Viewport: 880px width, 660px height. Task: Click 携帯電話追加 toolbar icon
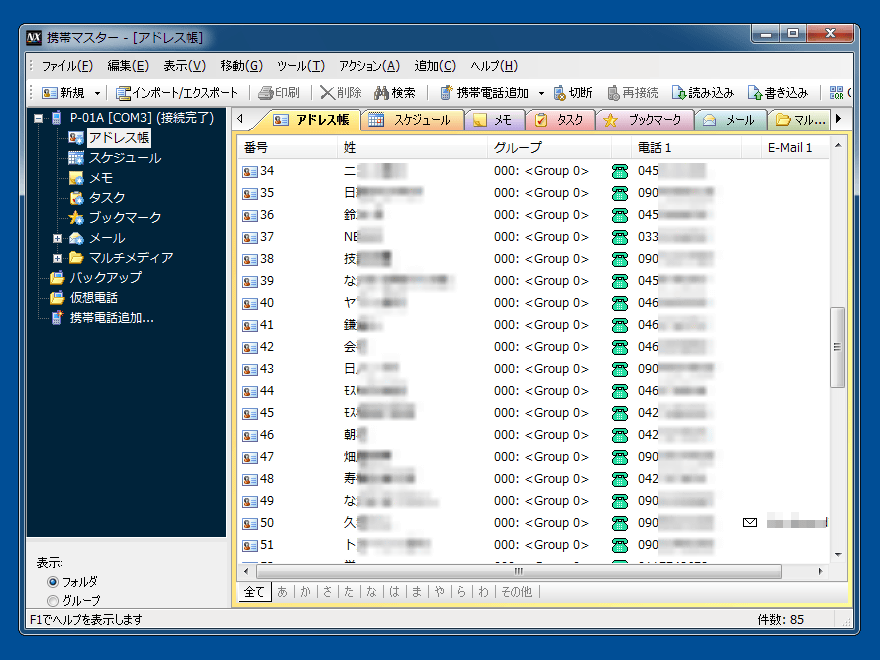[446, 93]
